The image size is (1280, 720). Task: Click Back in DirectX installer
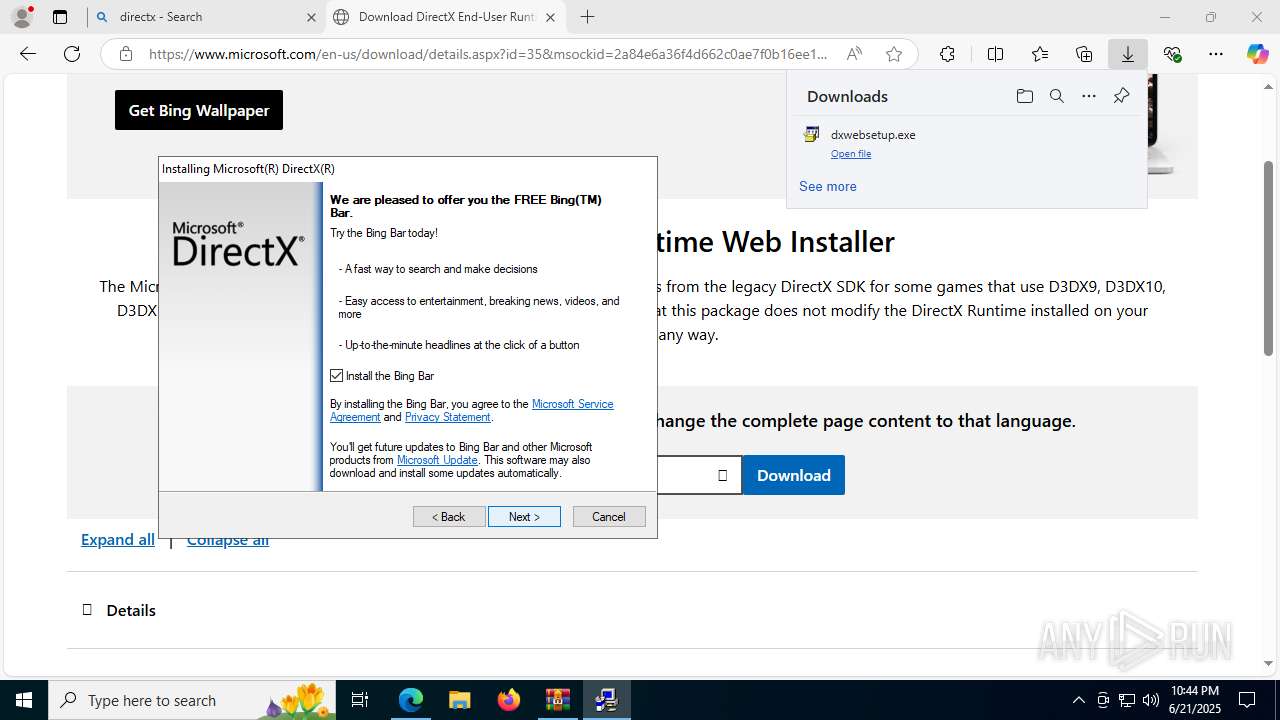pos(449,517)
